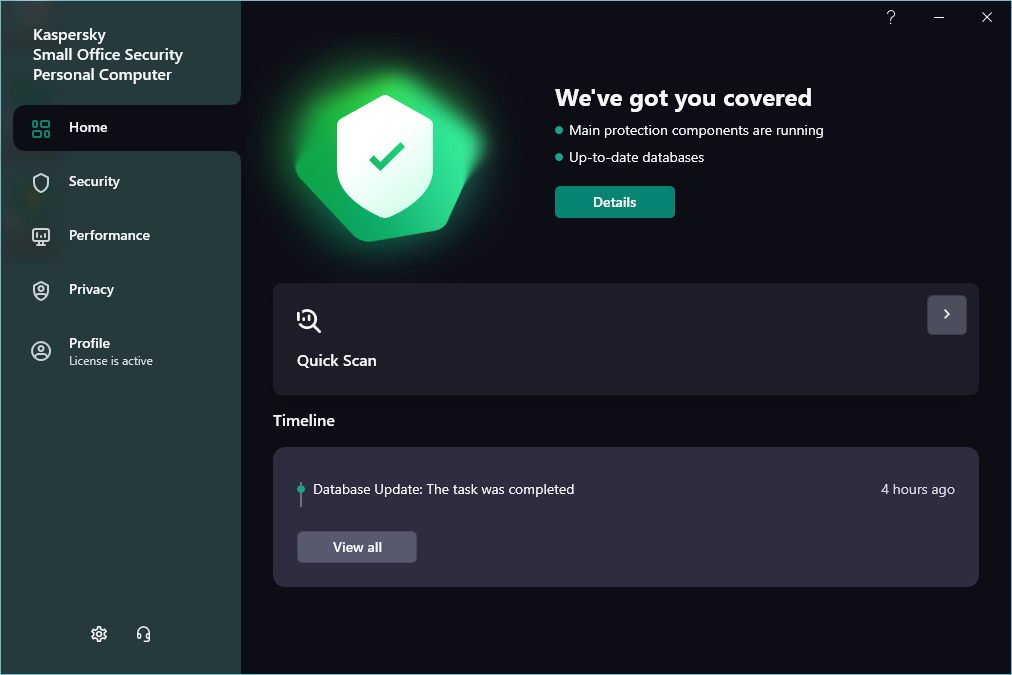Click the "License is active" text
This screenshot has height=675, width=1012.
[x=111, y=361]
